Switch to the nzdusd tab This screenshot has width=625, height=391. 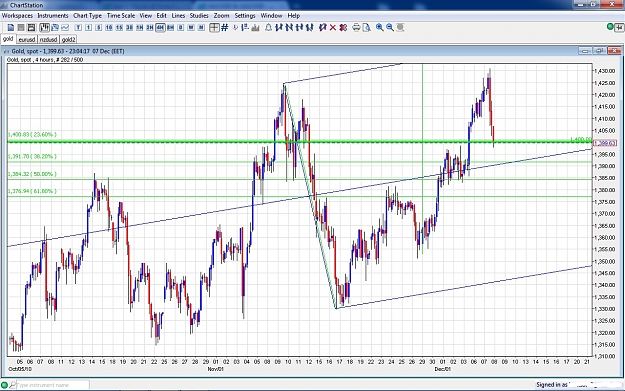[49, 39]
